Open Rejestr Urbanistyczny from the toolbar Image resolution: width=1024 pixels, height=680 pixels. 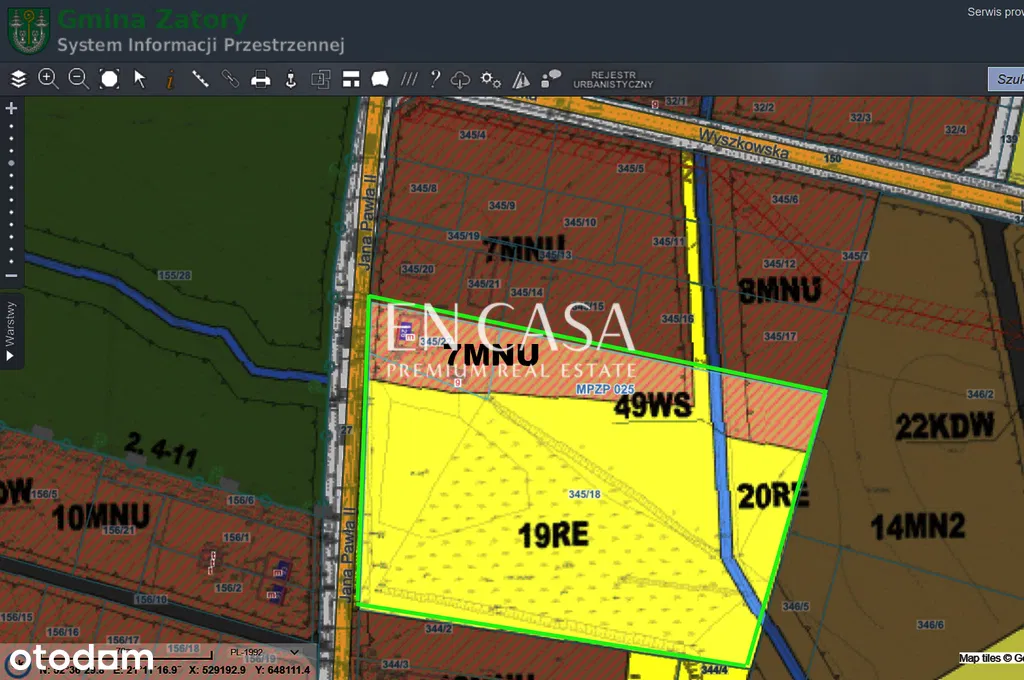(x=613, y=80)
